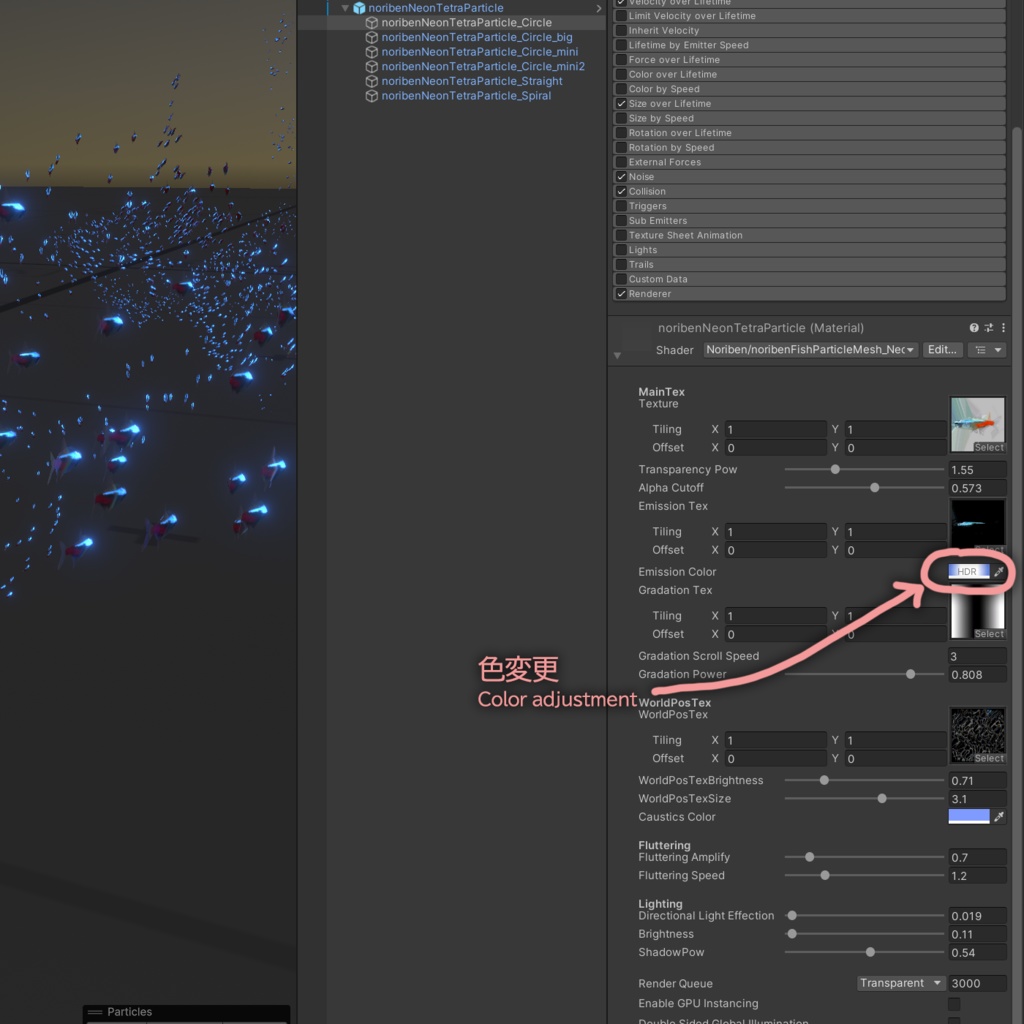The width and height of the screenshot is (1024, 1024).
Task: Click the Alpha Cutoff slider handle
Action: click(874, 488)
